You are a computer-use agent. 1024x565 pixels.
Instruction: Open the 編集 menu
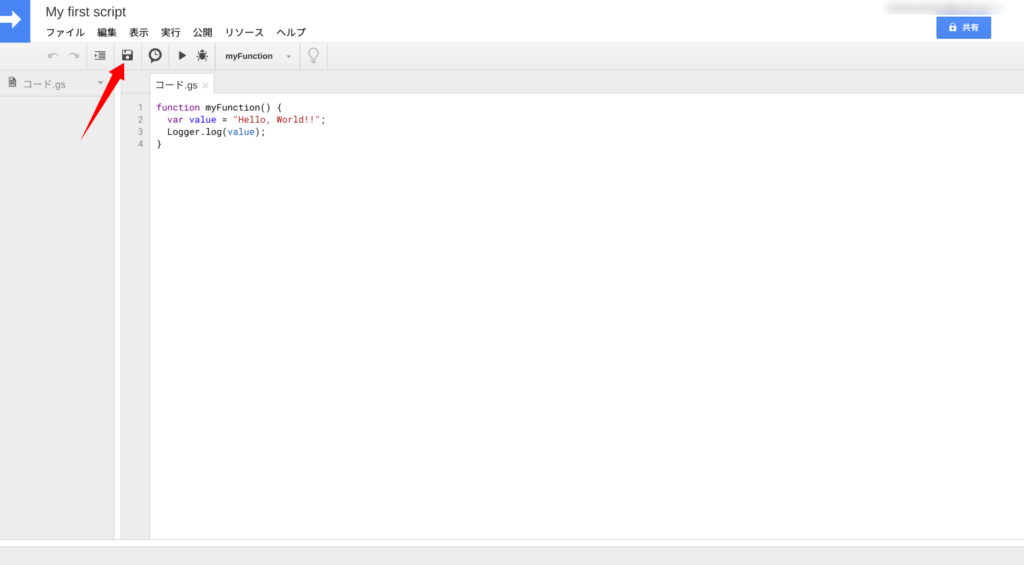[106, 32]
